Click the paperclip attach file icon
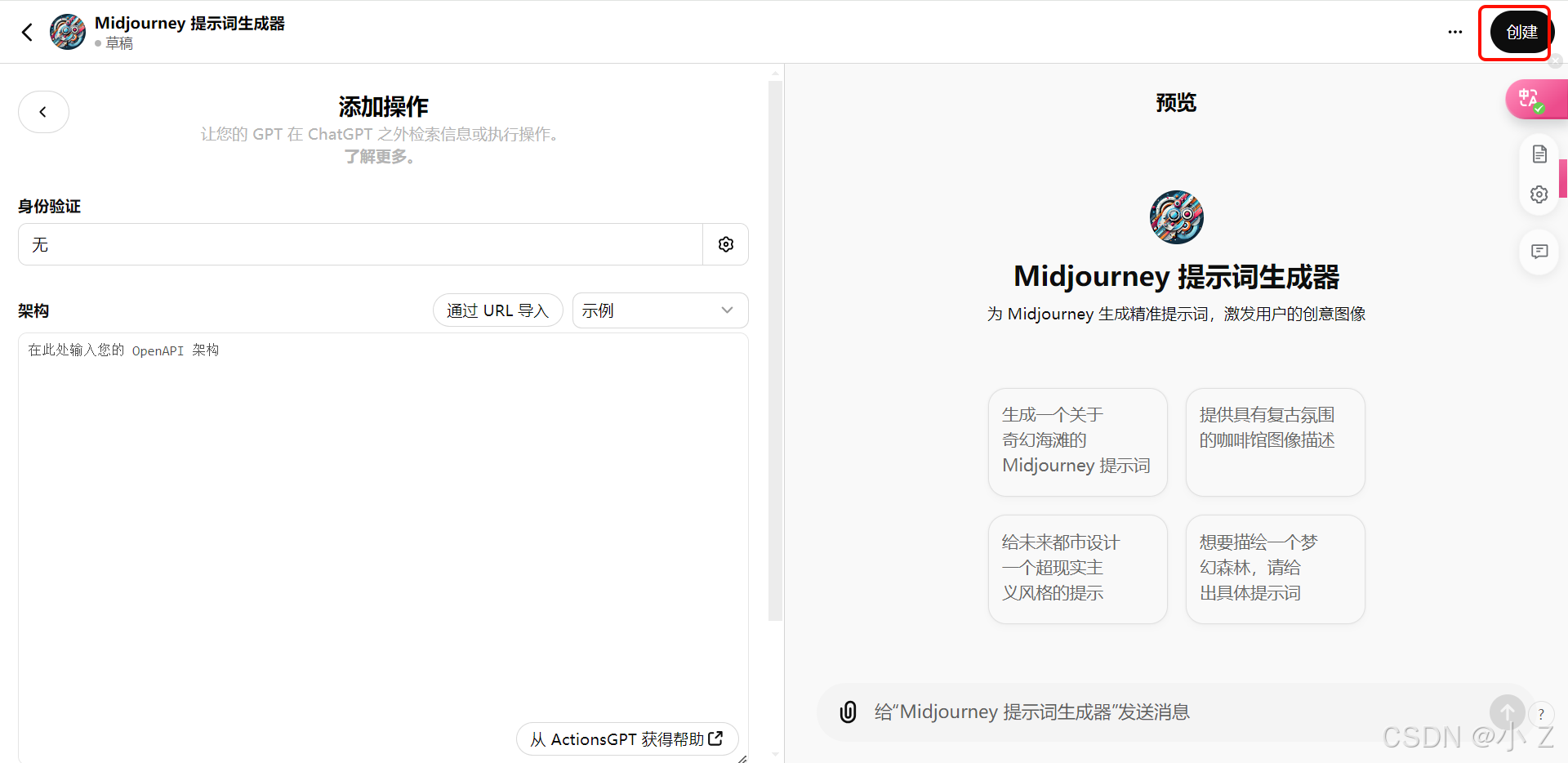This screenshot has width=1568, height=763. pyautogui.click(x=849, y=712)
